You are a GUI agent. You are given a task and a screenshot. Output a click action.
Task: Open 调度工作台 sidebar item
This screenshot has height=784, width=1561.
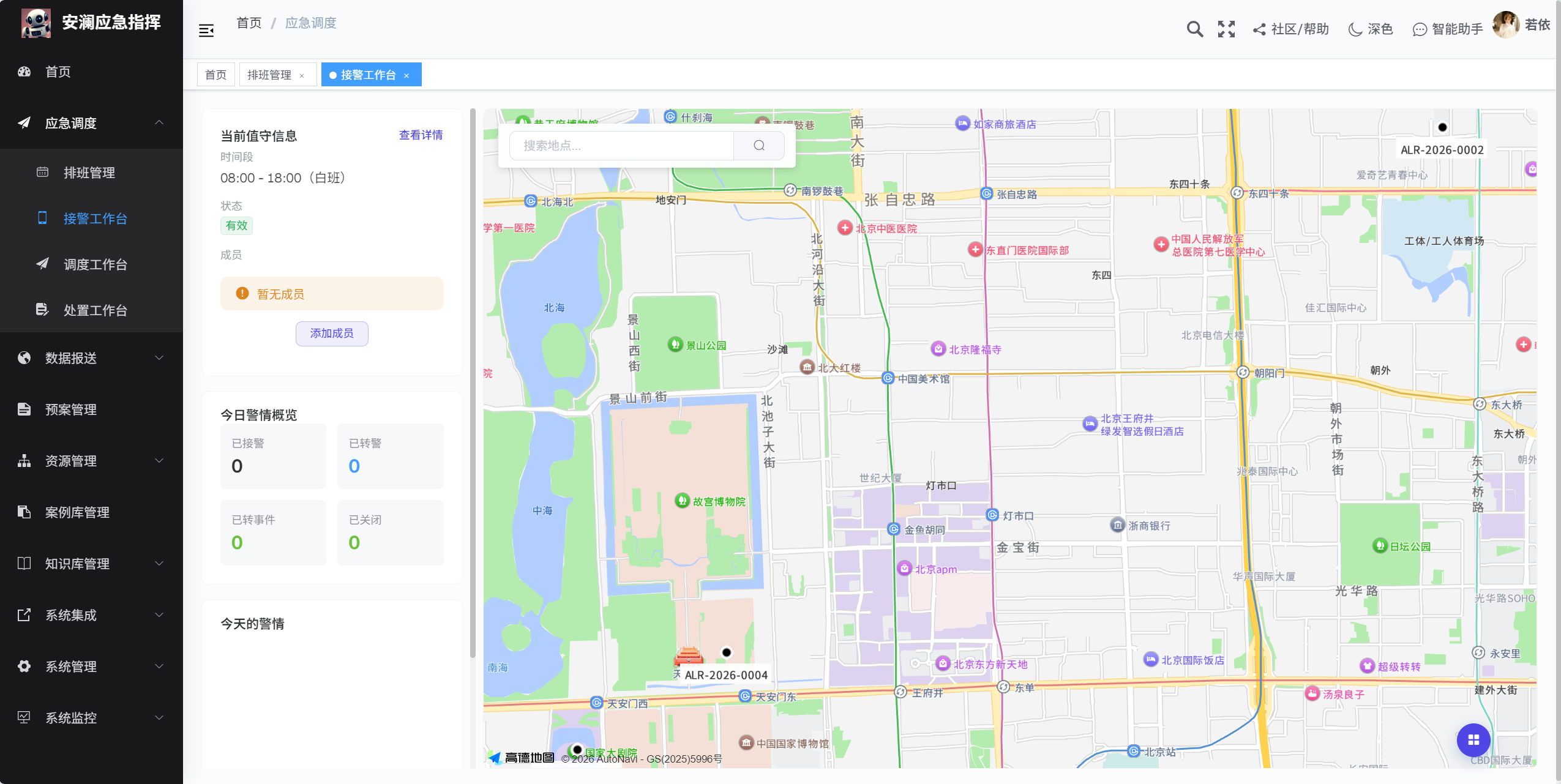click(91, 264)
